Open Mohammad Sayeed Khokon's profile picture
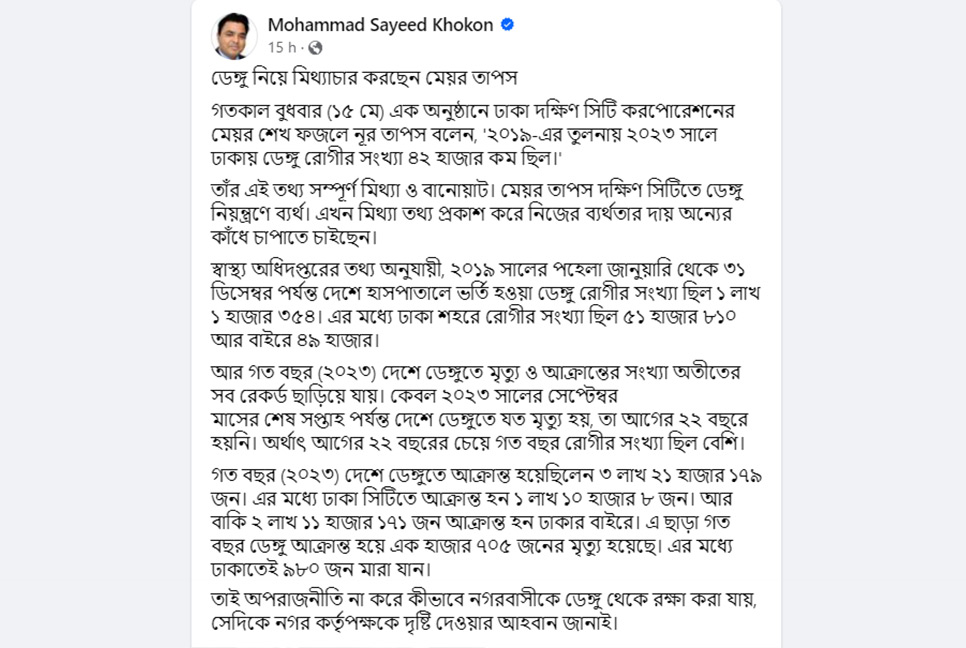Viewport: 966px width, 648px height. point(233,36)
